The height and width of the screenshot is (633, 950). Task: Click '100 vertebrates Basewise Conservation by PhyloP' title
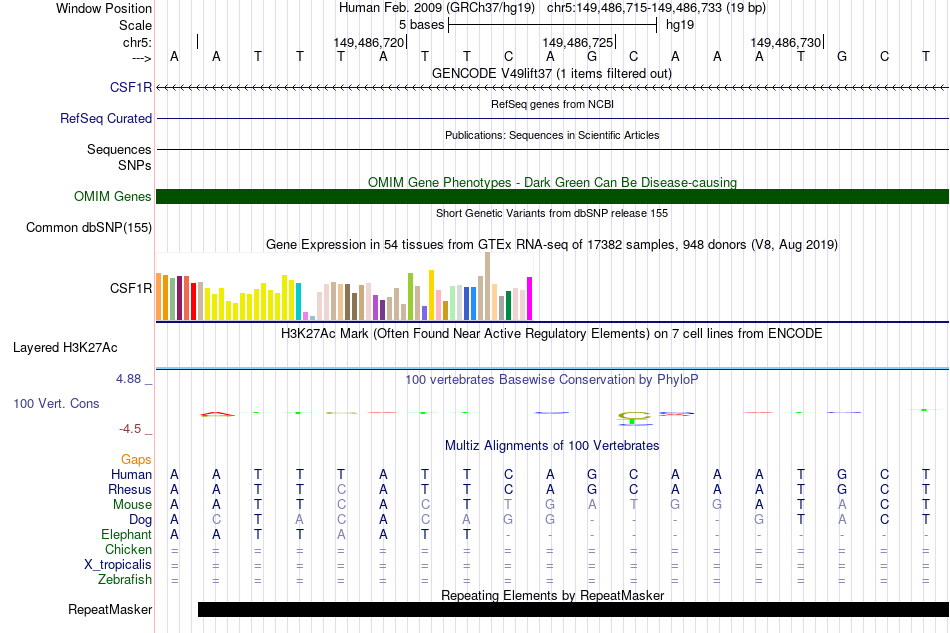(x=552, y=380)
